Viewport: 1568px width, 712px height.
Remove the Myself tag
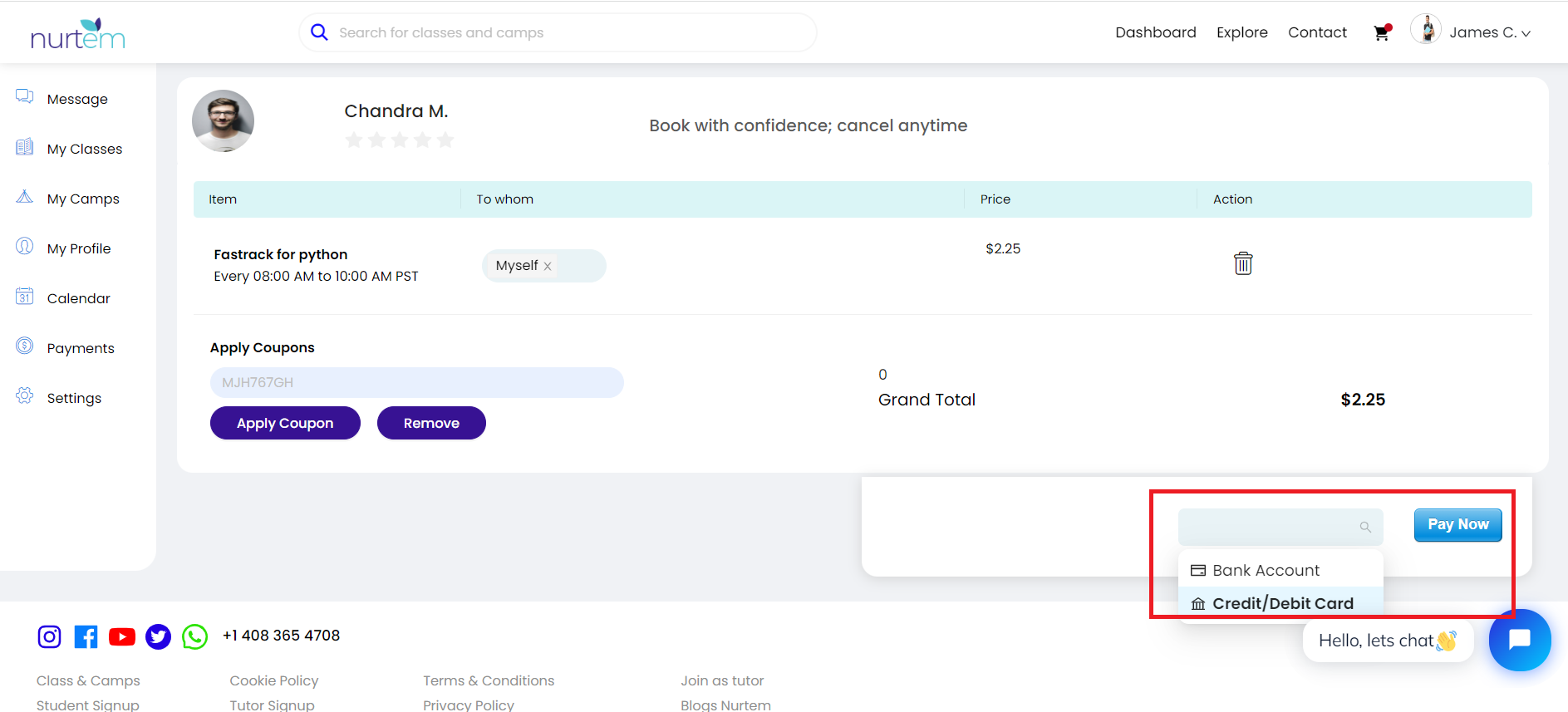point(548,267)
